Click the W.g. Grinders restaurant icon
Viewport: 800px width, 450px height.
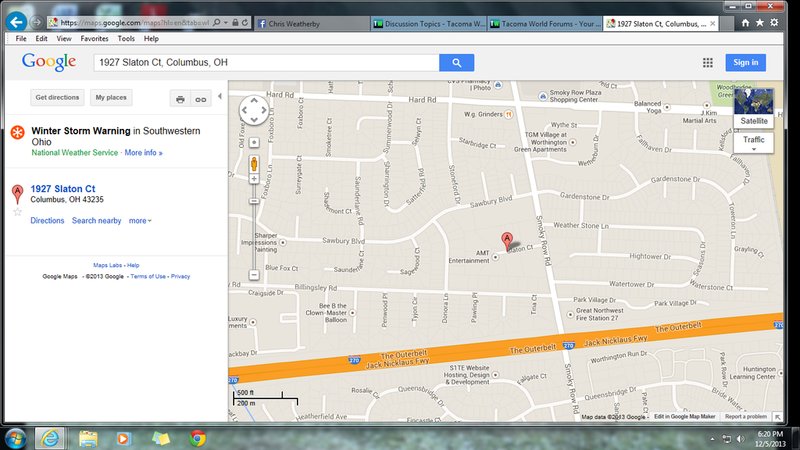(509, 115)
